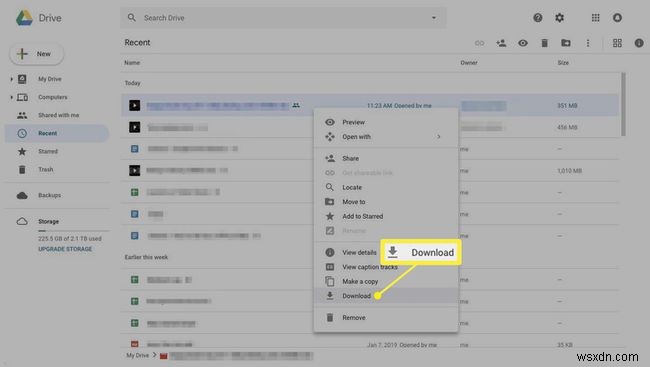Open Trash in sidebar
The width and height of the screenshot is (650, 367).
coord(46,169)
